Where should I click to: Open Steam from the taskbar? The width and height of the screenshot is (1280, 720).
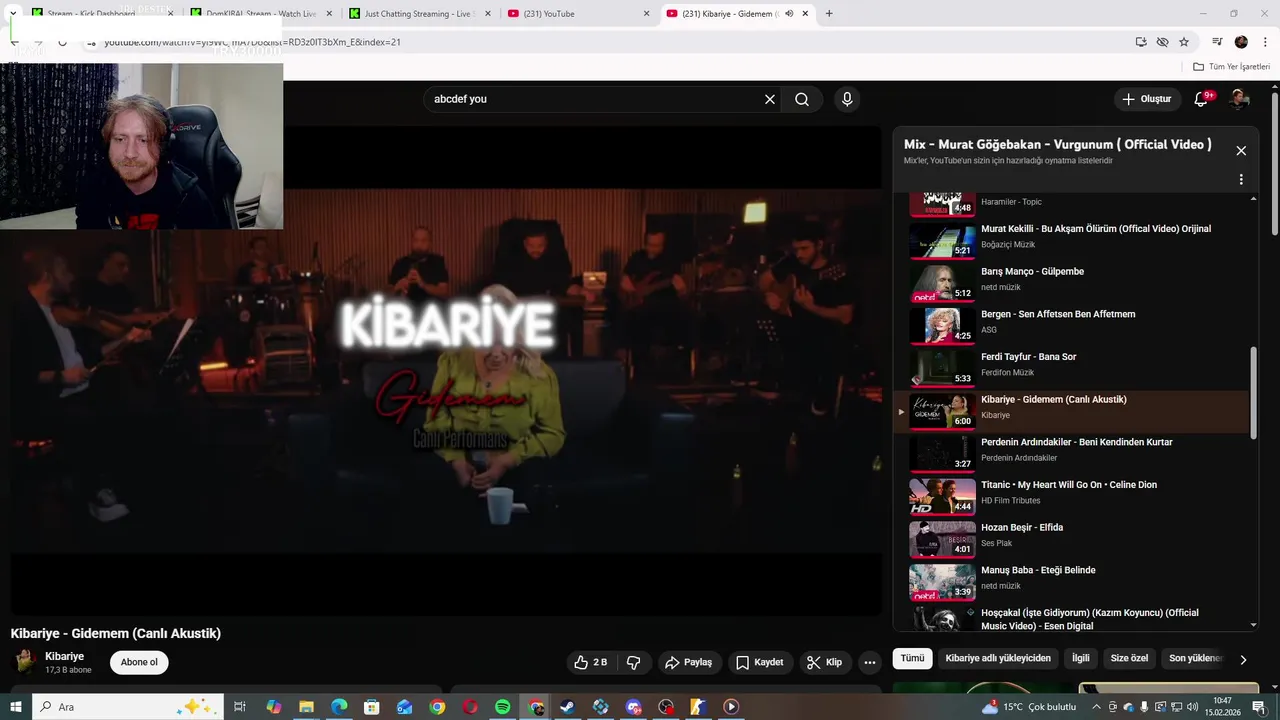568,707
